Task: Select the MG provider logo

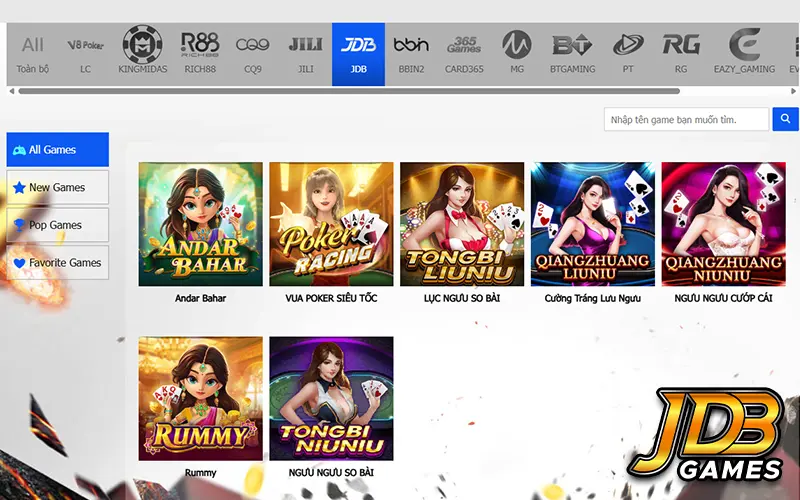Action: click(x=517, y=44)
